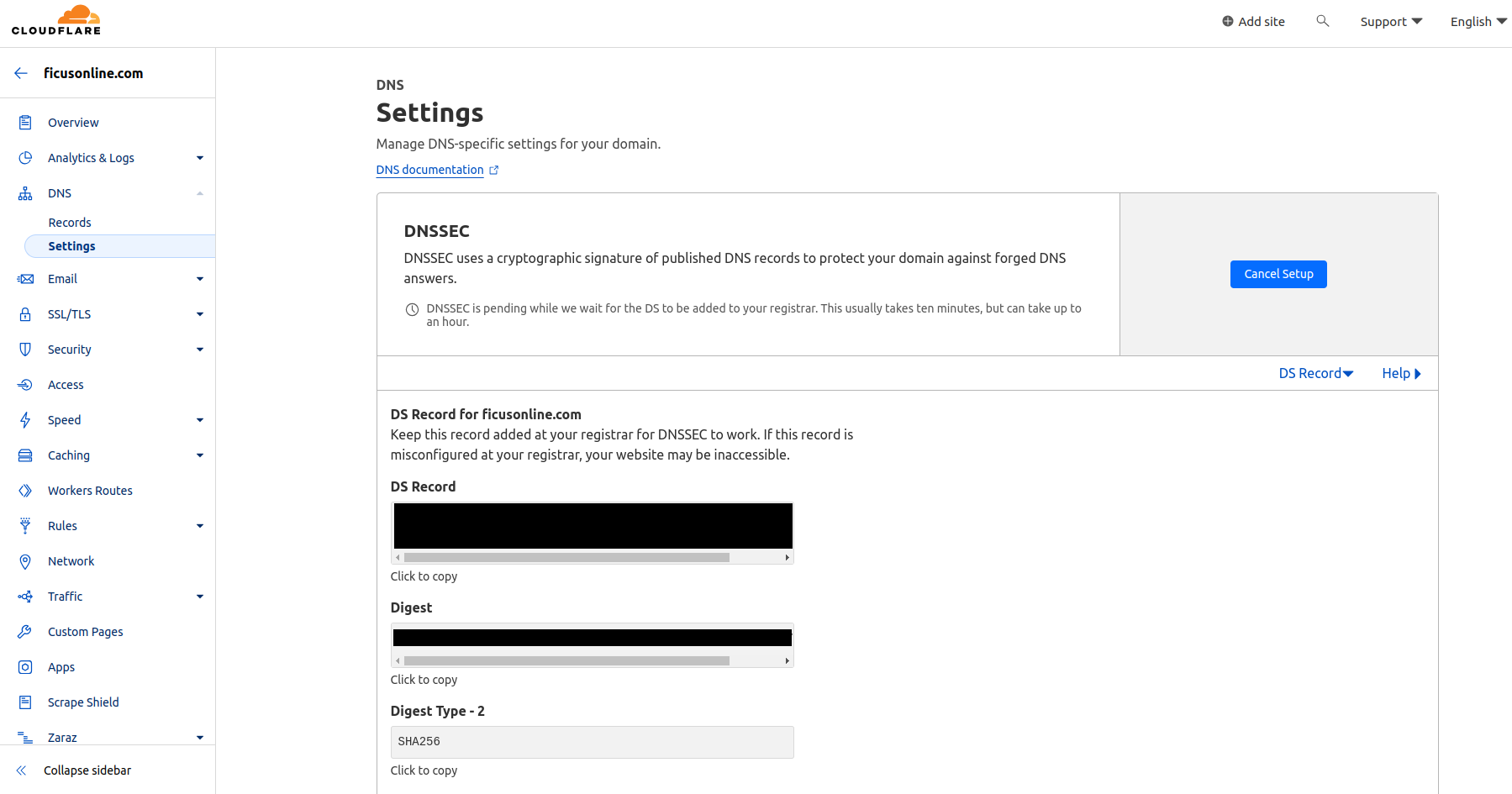
Task: Open the Support dropdown
Action: (x=1391, y=22)
